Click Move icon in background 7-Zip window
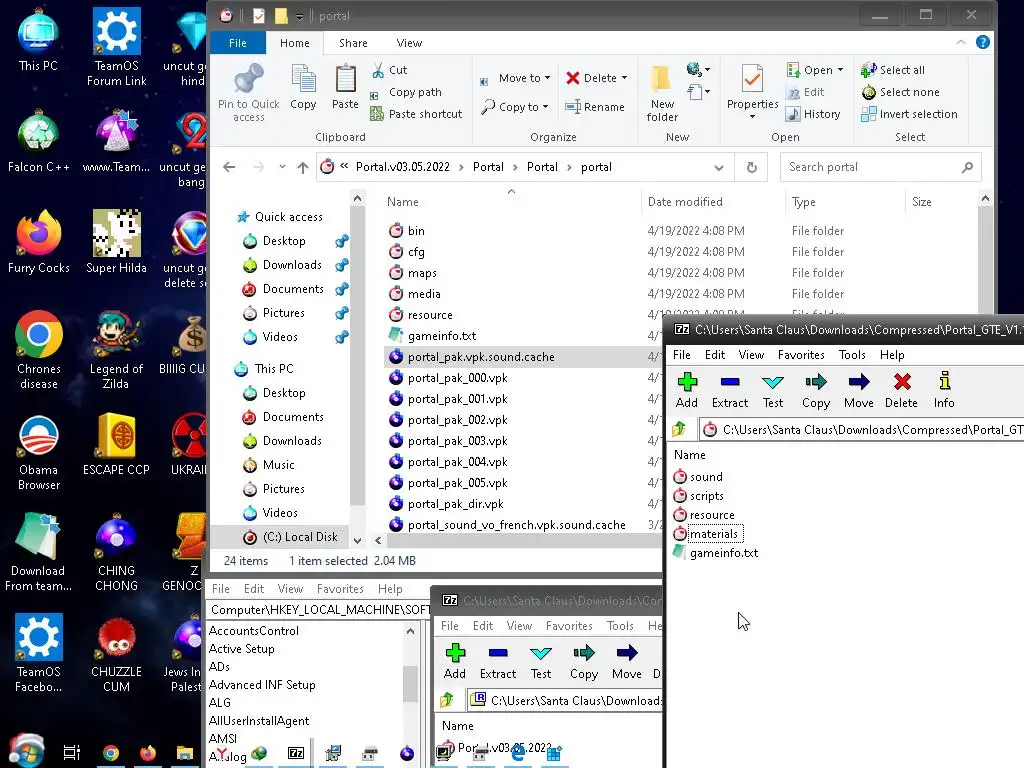This screenshot has width=1024, height=768. coord(627,653)
